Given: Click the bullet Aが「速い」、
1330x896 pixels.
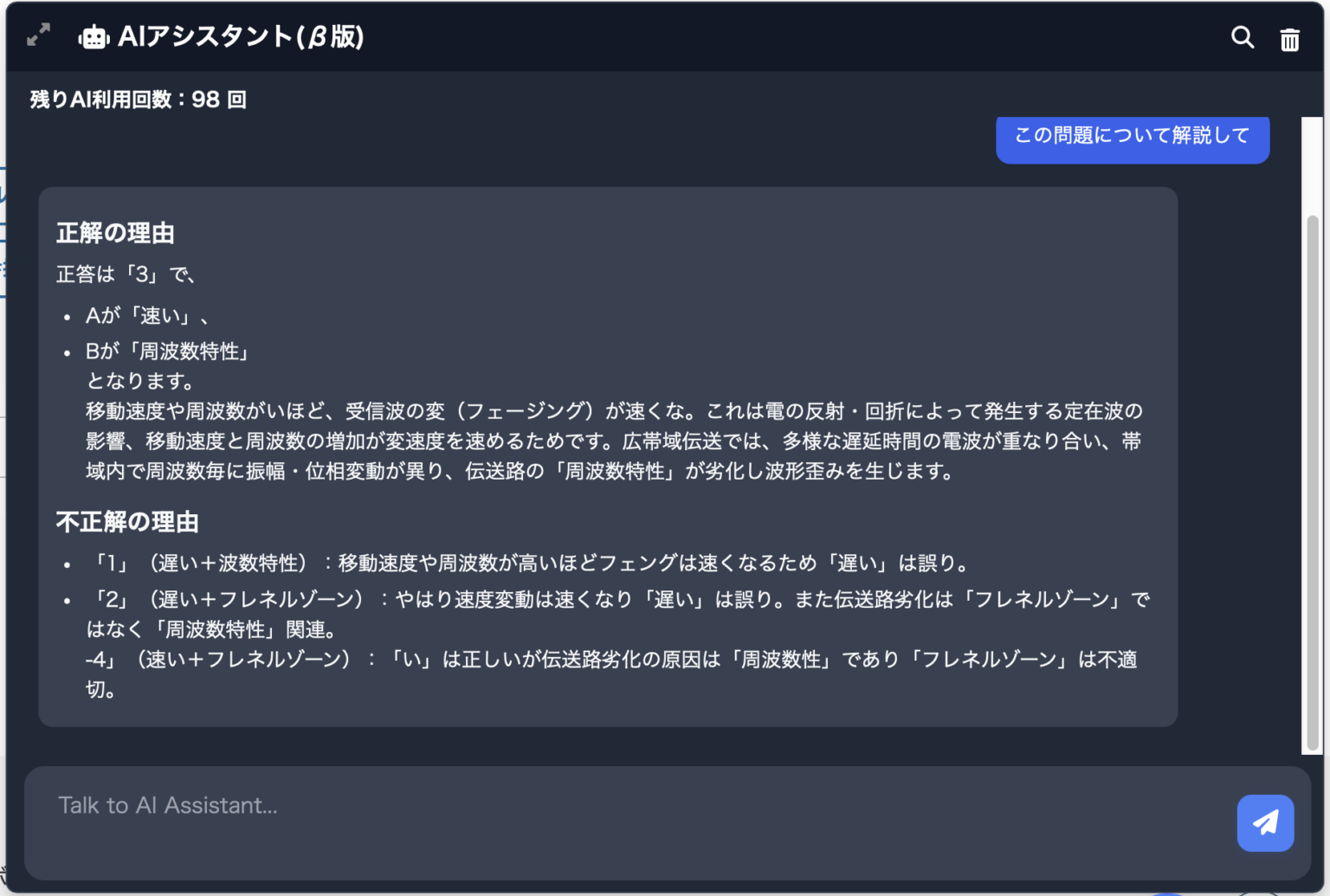Looking at the screenshot, I should click(x=147, y=316).
